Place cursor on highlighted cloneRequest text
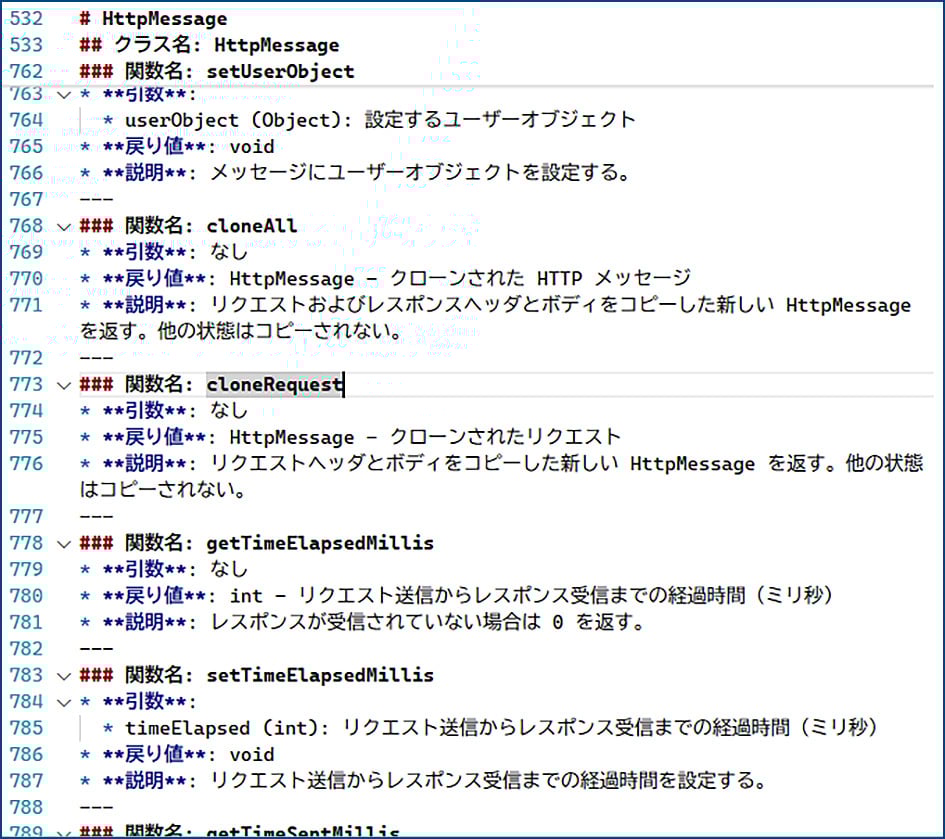 (274, 385)
